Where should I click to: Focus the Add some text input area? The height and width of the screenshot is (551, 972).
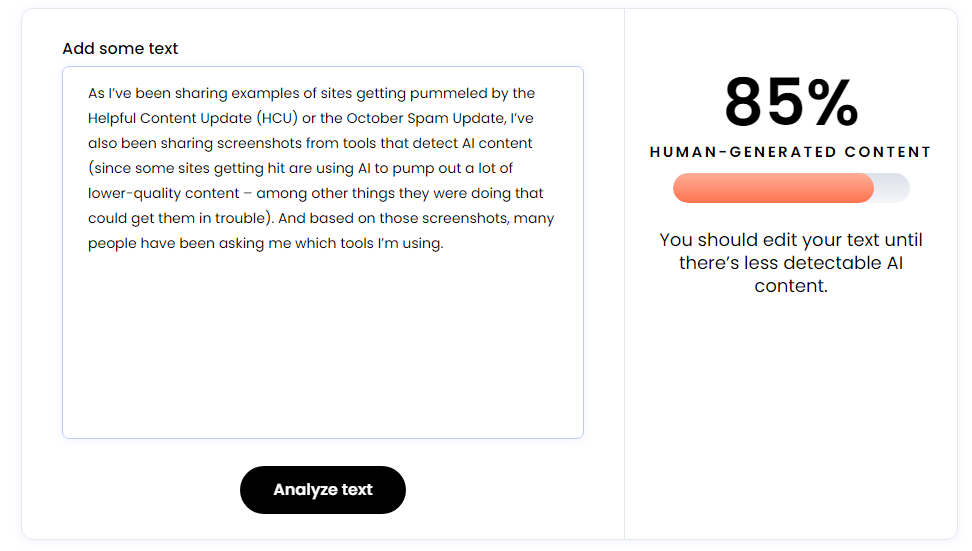(x=322, y=252)
